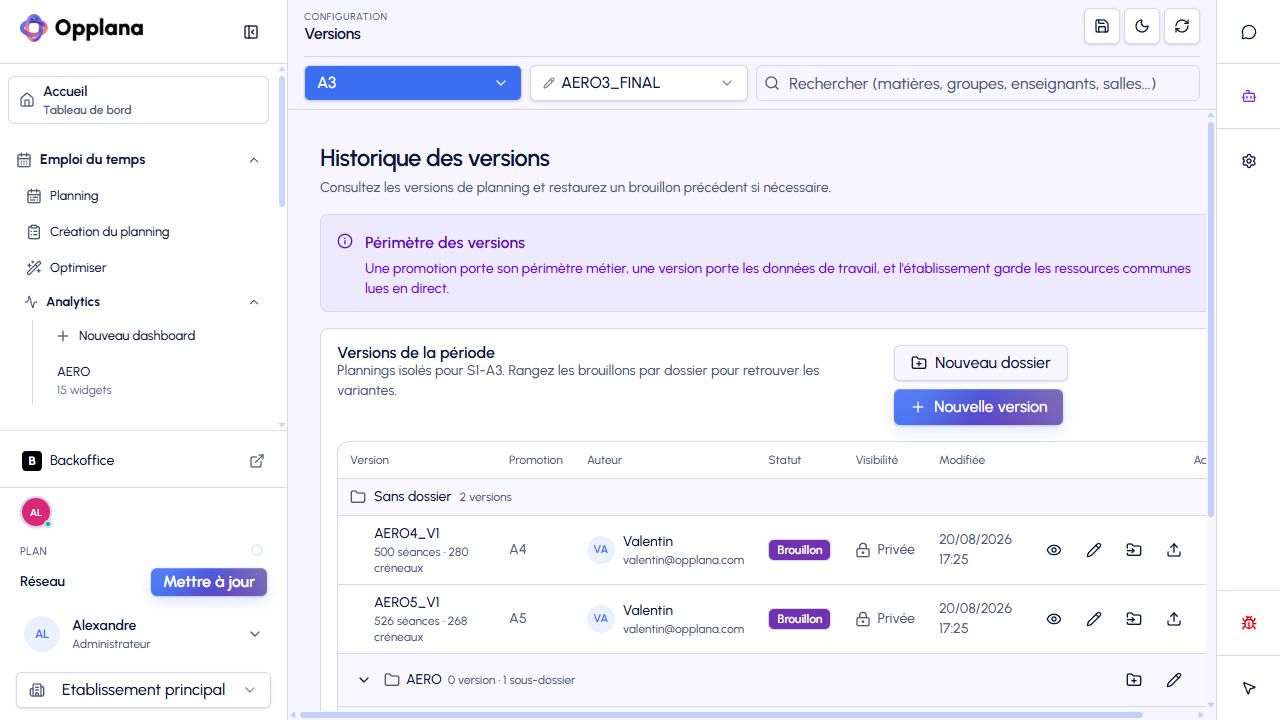
Task: Click the horizontal scrollbar at bottom
Action: pos(720,715)
